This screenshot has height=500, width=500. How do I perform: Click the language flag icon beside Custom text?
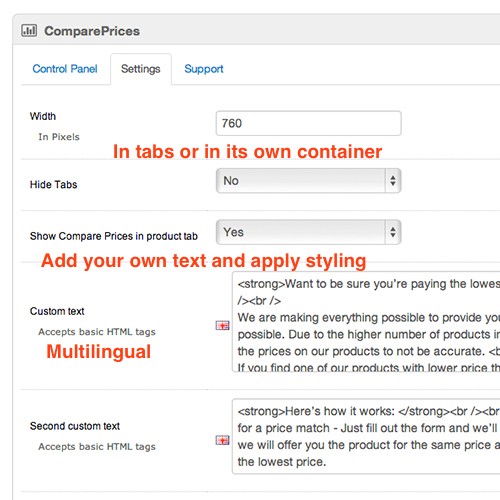pos(222,325)
